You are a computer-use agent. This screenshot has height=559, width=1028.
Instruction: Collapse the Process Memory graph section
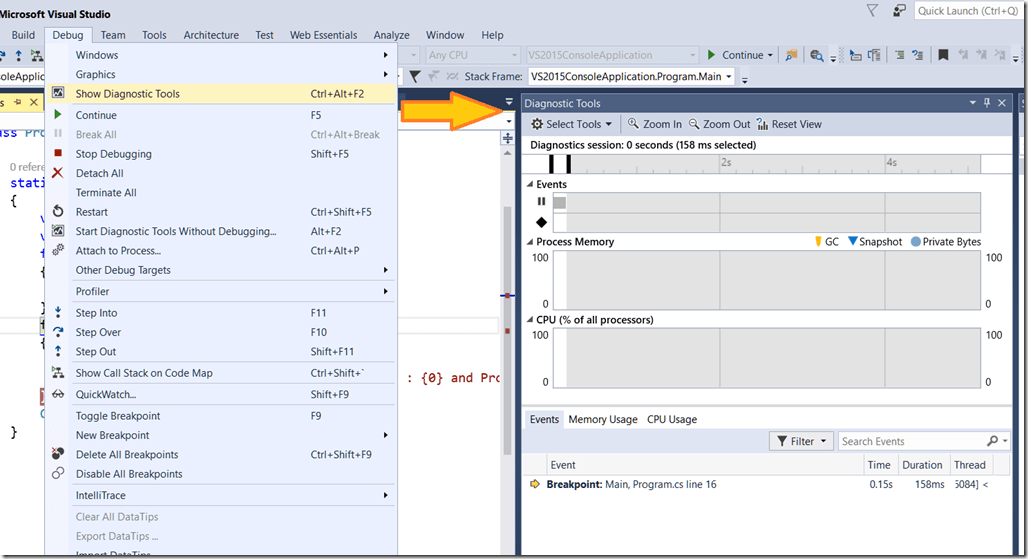(530, 242)
